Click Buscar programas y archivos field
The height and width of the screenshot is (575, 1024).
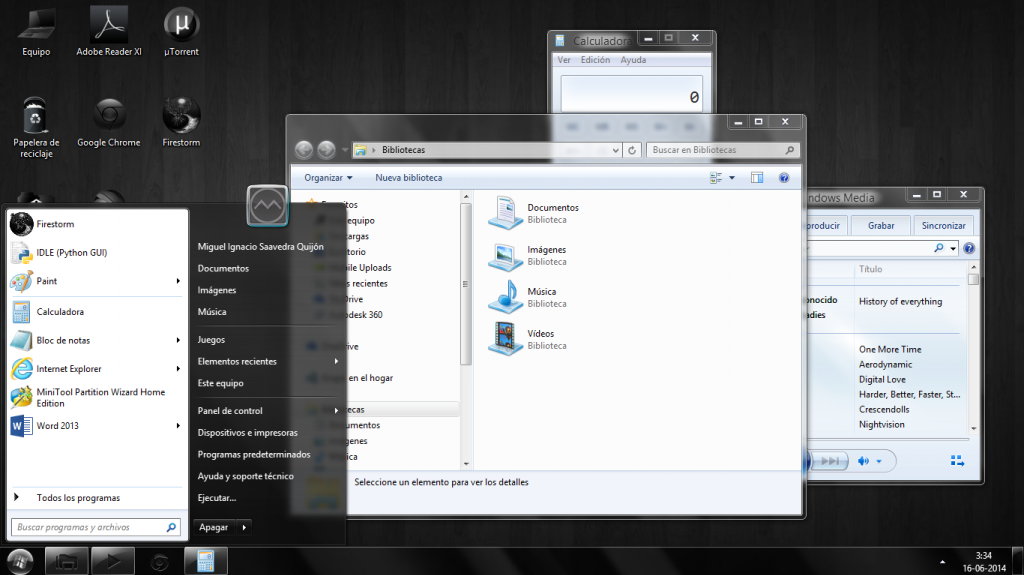click(x=96, y=527)
